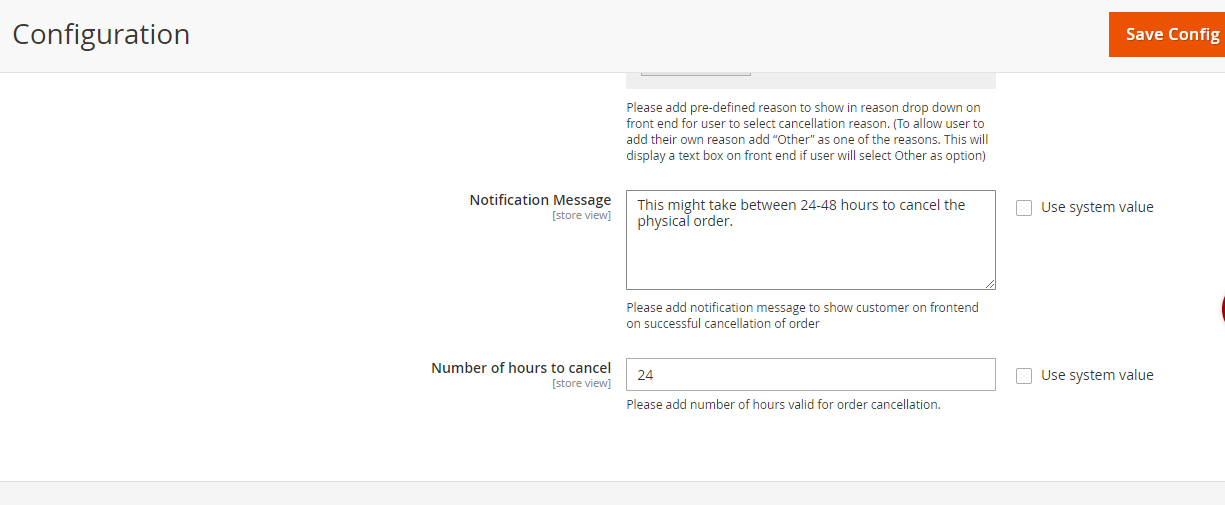Image resolution: width=1225 pixels, height=505 pixels.
Task: Click inside the Notification Message text area
Action: 810,250
